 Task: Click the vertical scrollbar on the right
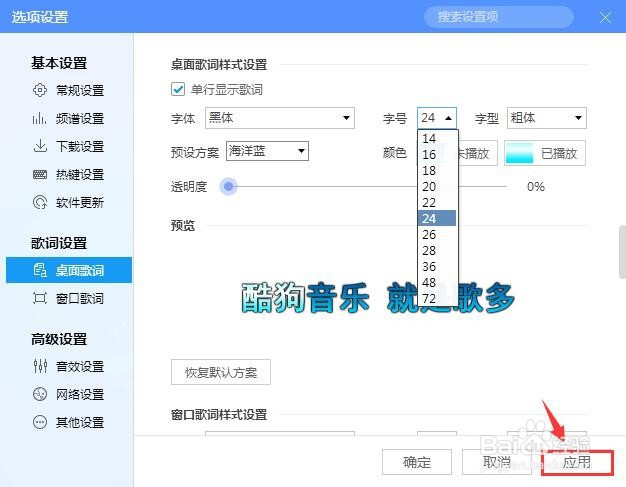click(x=622, y=251)
